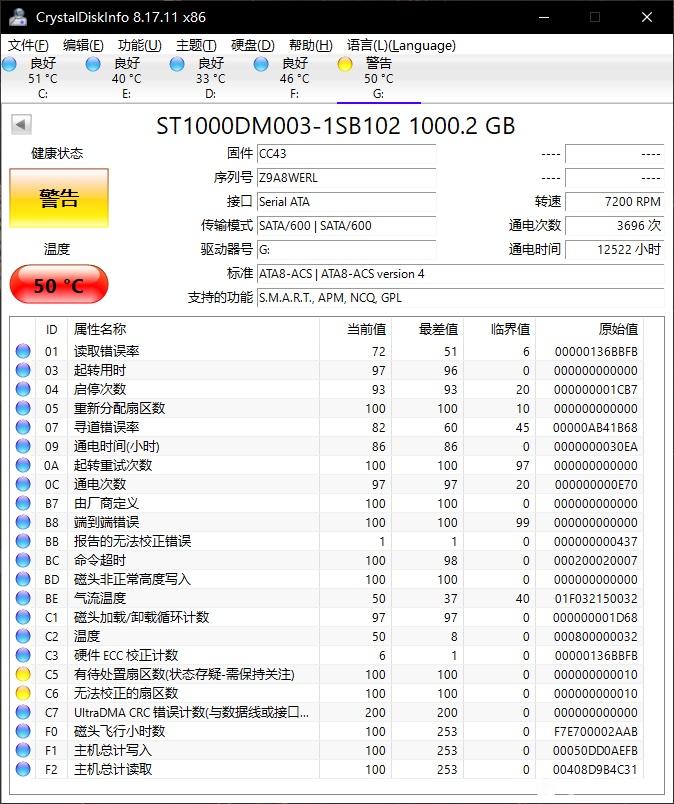This screenshot has height=804, width=674.
Task: Click status icon for attribute F1 主机总计写入
Action: click(23, 750)
